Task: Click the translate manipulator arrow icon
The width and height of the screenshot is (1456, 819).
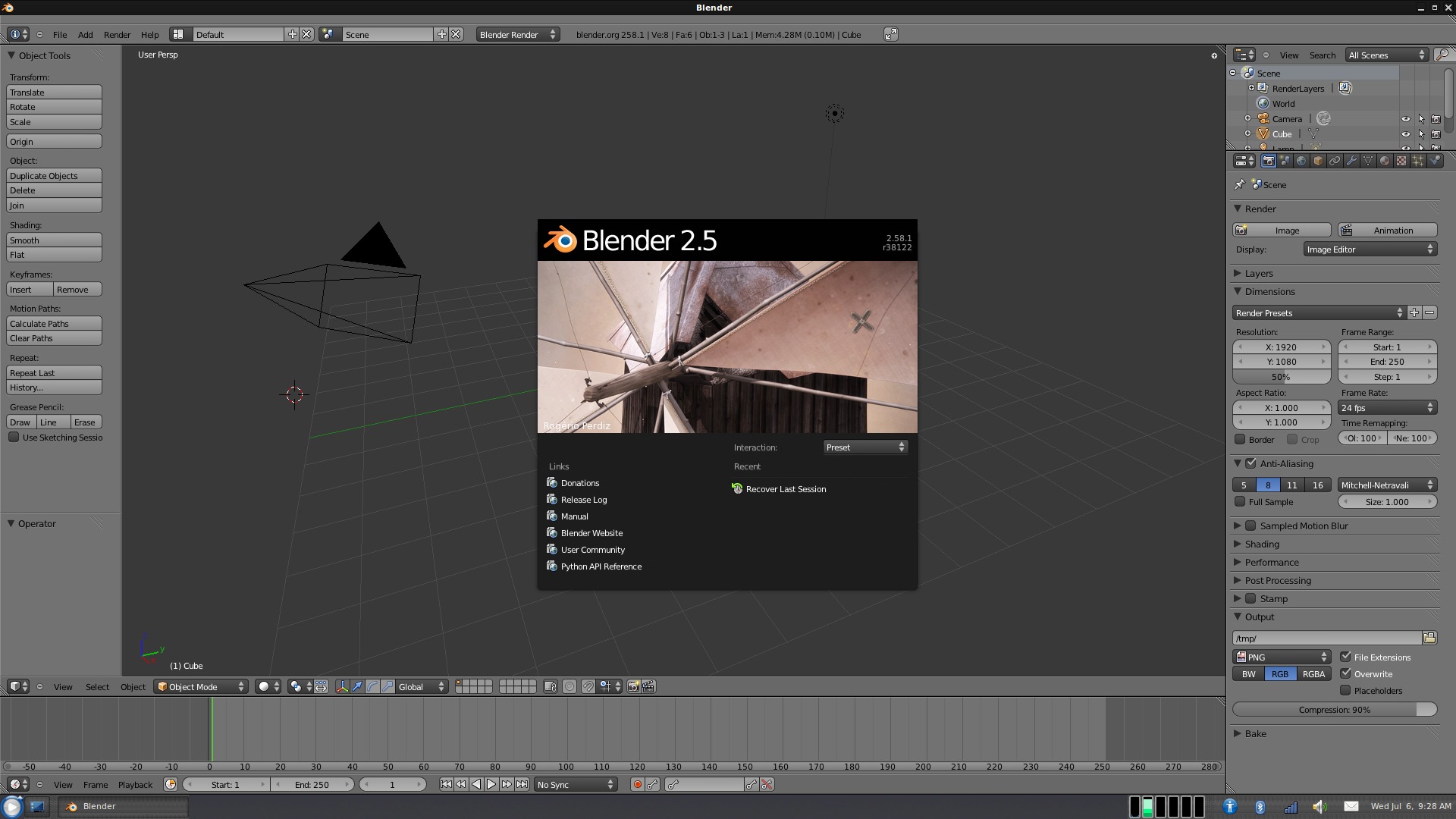Action: 357,686
